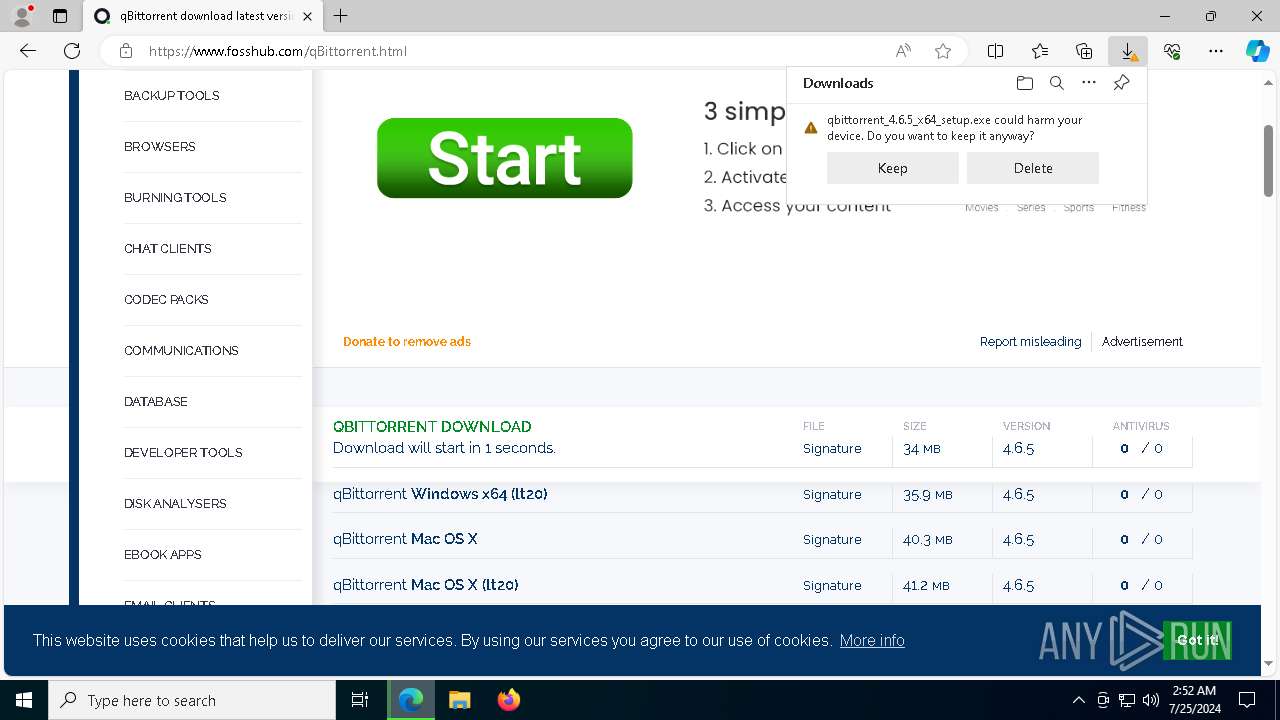This screenshot has height=720, width=1280.
Task: Open Read aloud icon in address bar
Action: click(903, 51)
